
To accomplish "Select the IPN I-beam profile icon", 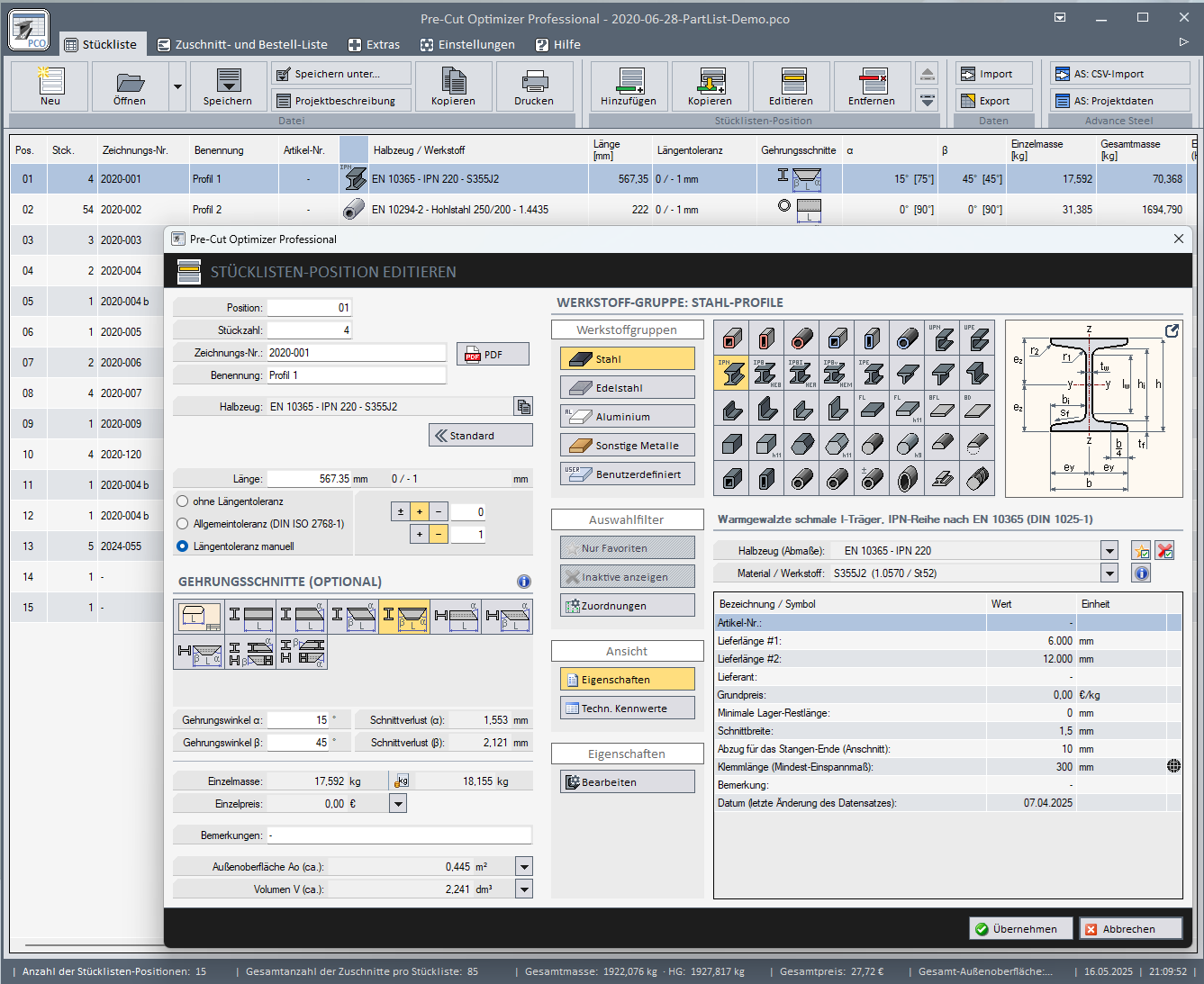I will click(731, 373).
